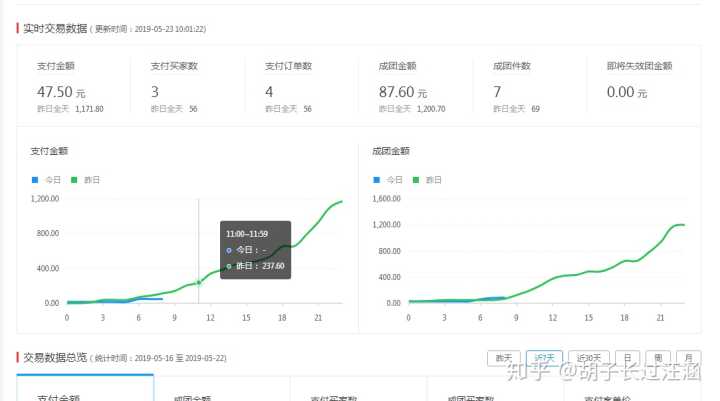Toggle the 昨日 legend in 支付金额 chart

85,180
